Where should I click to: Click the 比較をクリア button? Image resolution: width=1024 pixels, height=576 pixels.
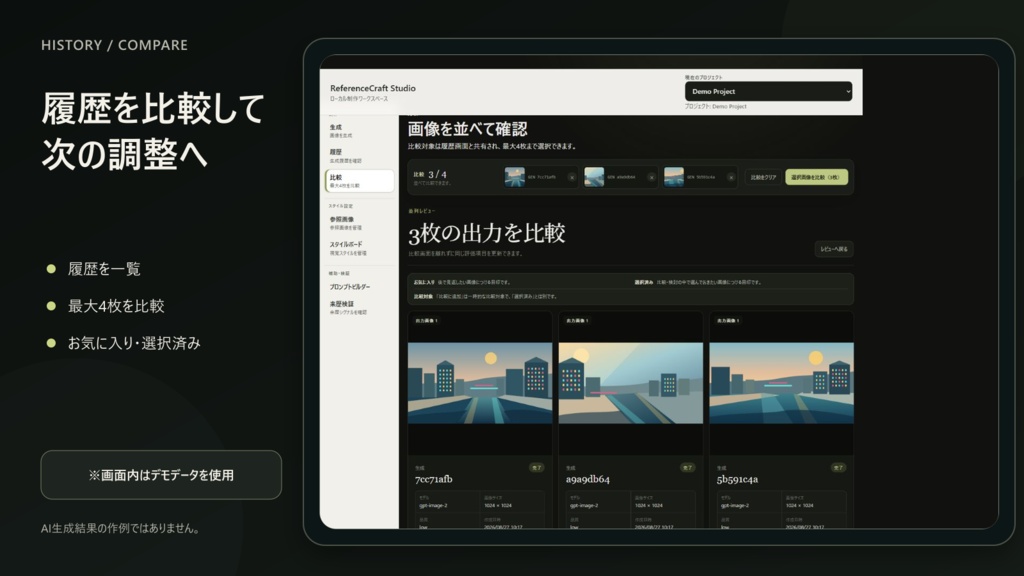(763, 177)
